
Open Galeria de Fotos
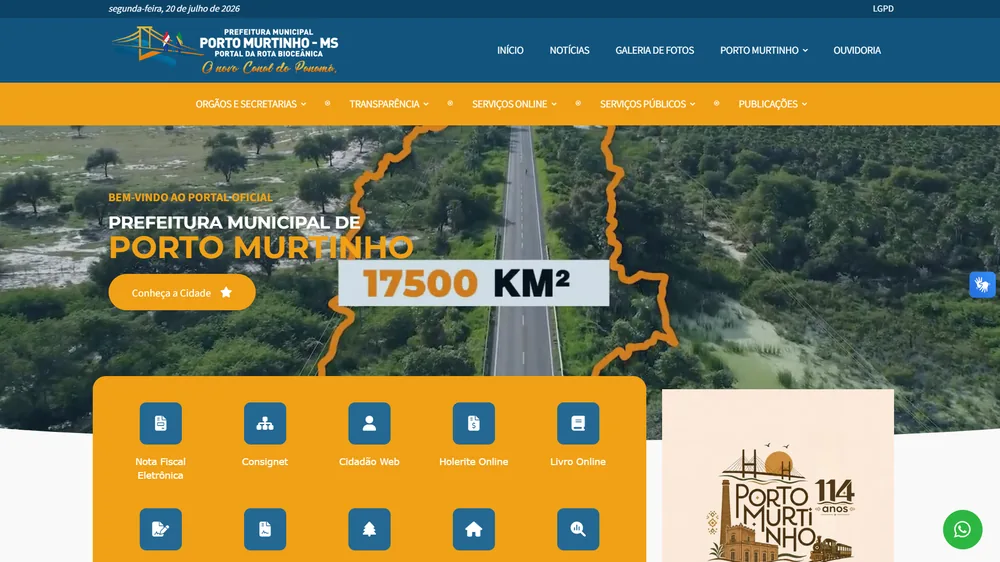(654, 50)
